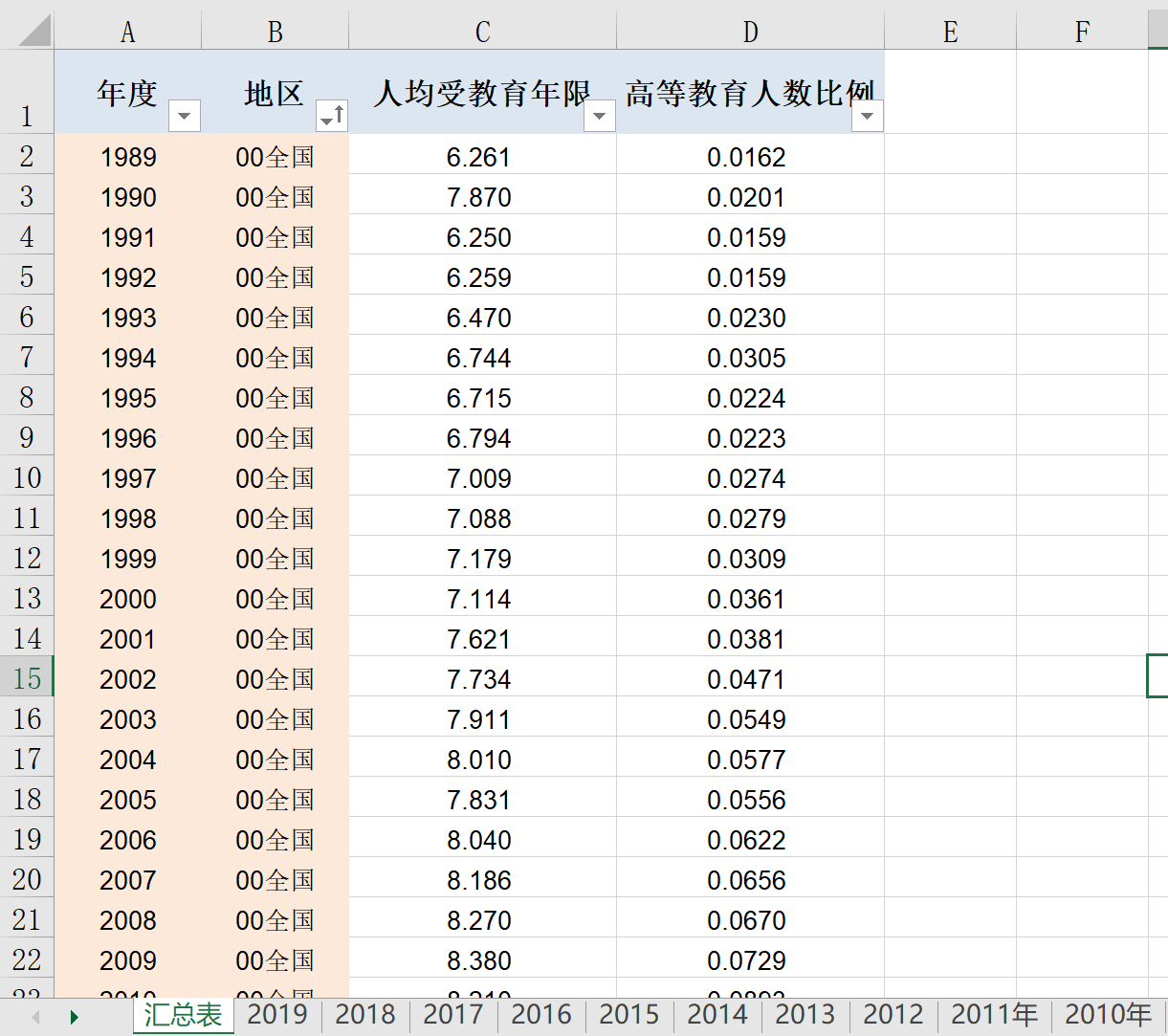Switch to the 2018 sheet tab
Screen dimensions: 1168x1036
365,1014
